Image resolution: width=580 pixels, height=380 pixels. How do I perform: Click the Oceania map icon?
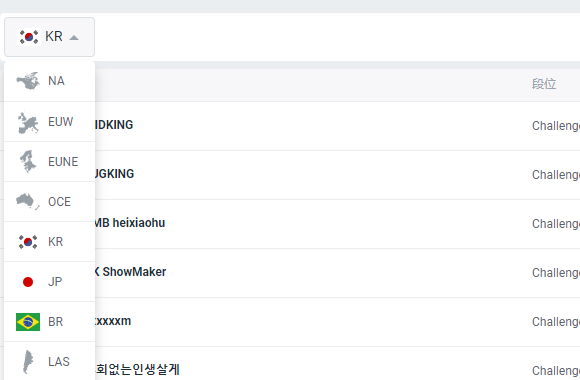(x=28, y=202)
